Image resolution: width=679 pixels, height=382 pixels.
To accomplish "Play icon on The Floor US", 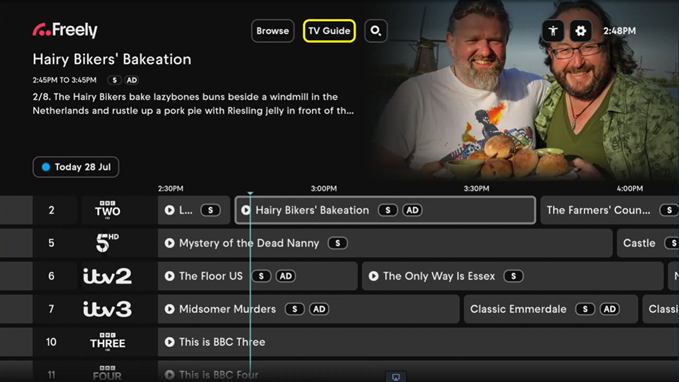I will [169, 276].
